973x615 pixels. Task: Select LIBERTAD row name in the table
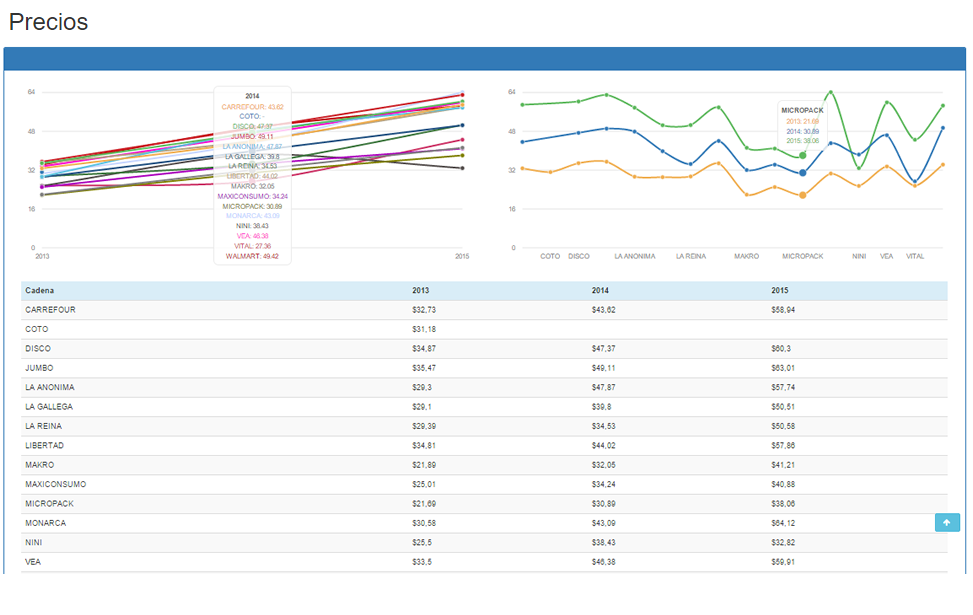coord(45,446)
